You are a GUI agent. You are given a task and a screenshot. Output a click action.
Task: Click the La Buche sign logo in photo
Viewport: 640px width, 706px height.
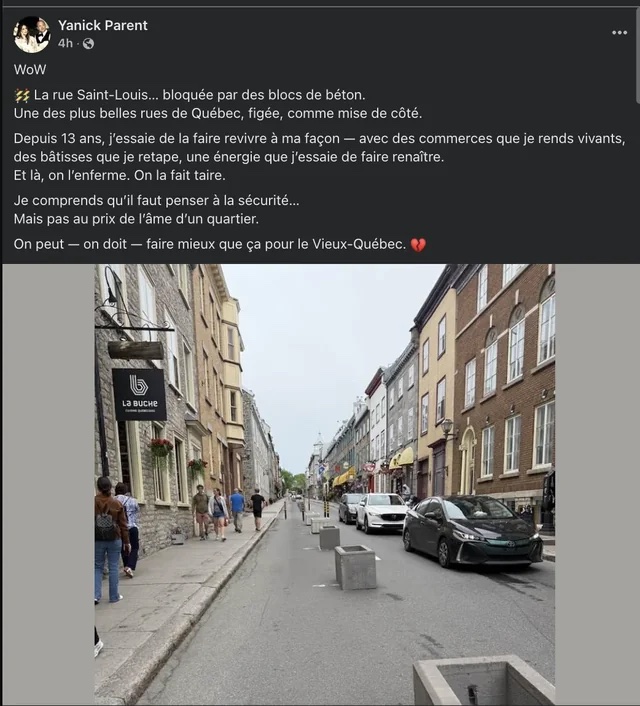pos(139,395)
